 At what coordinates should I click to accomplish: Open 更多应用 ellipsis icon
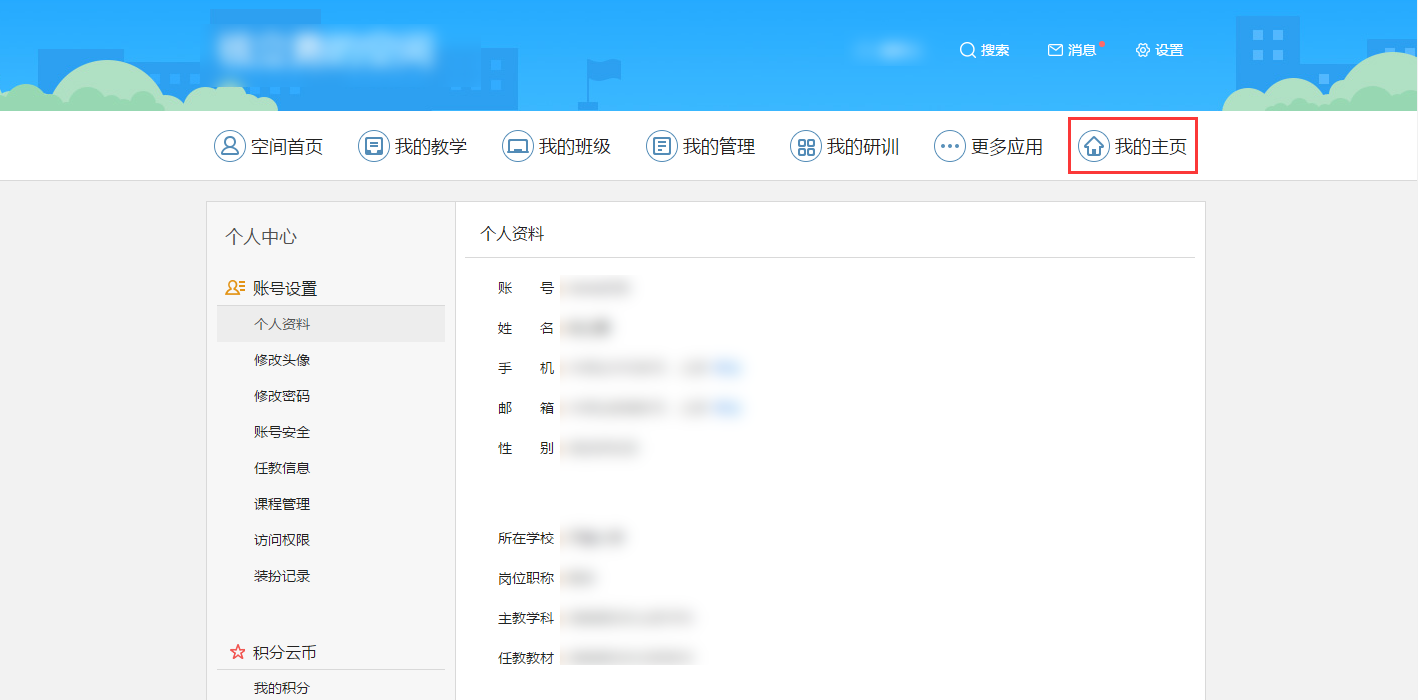click(x=950, y=147)
